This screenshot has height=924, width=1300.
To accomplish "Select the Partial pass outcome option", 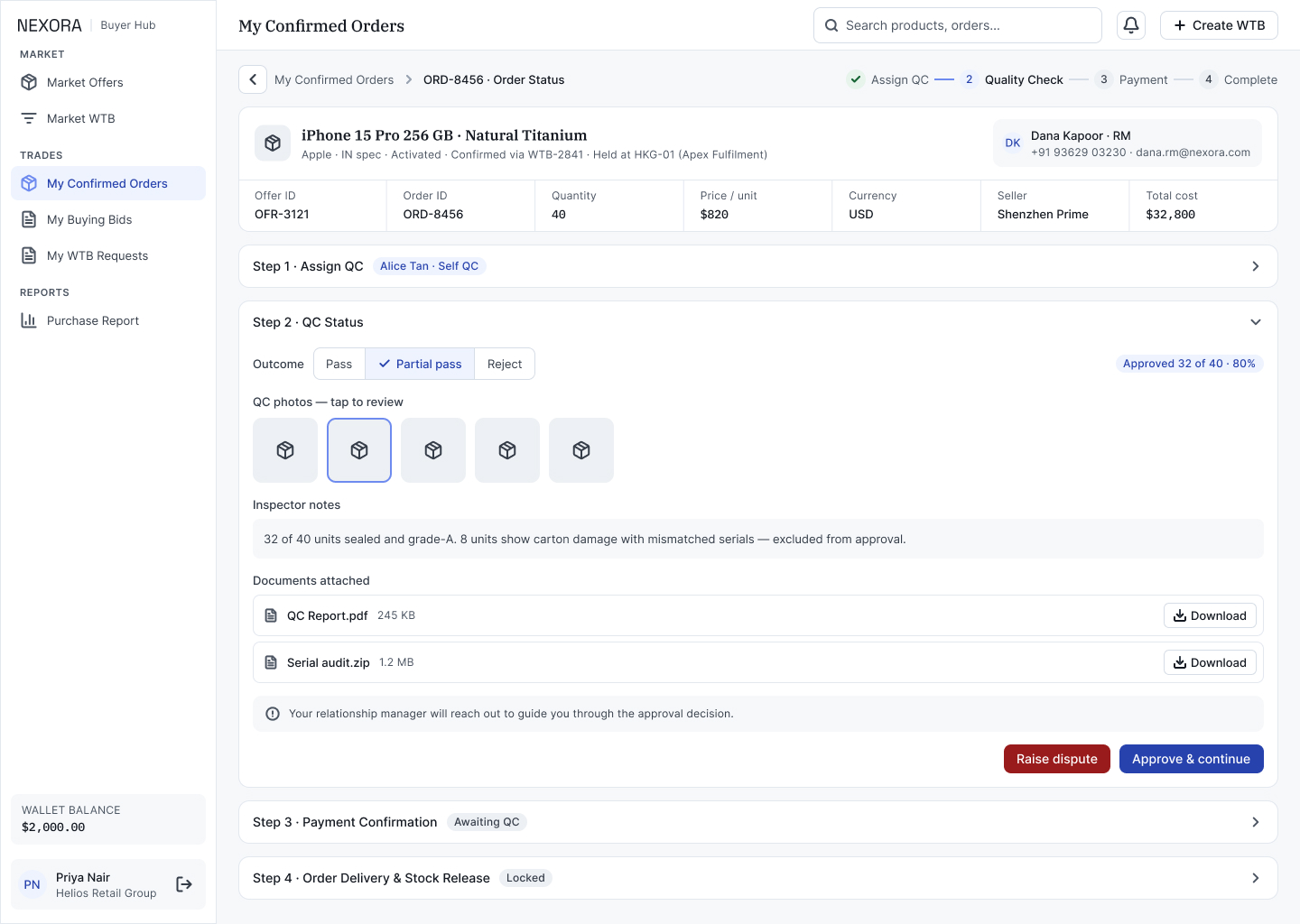I will (x=420, y=364).
